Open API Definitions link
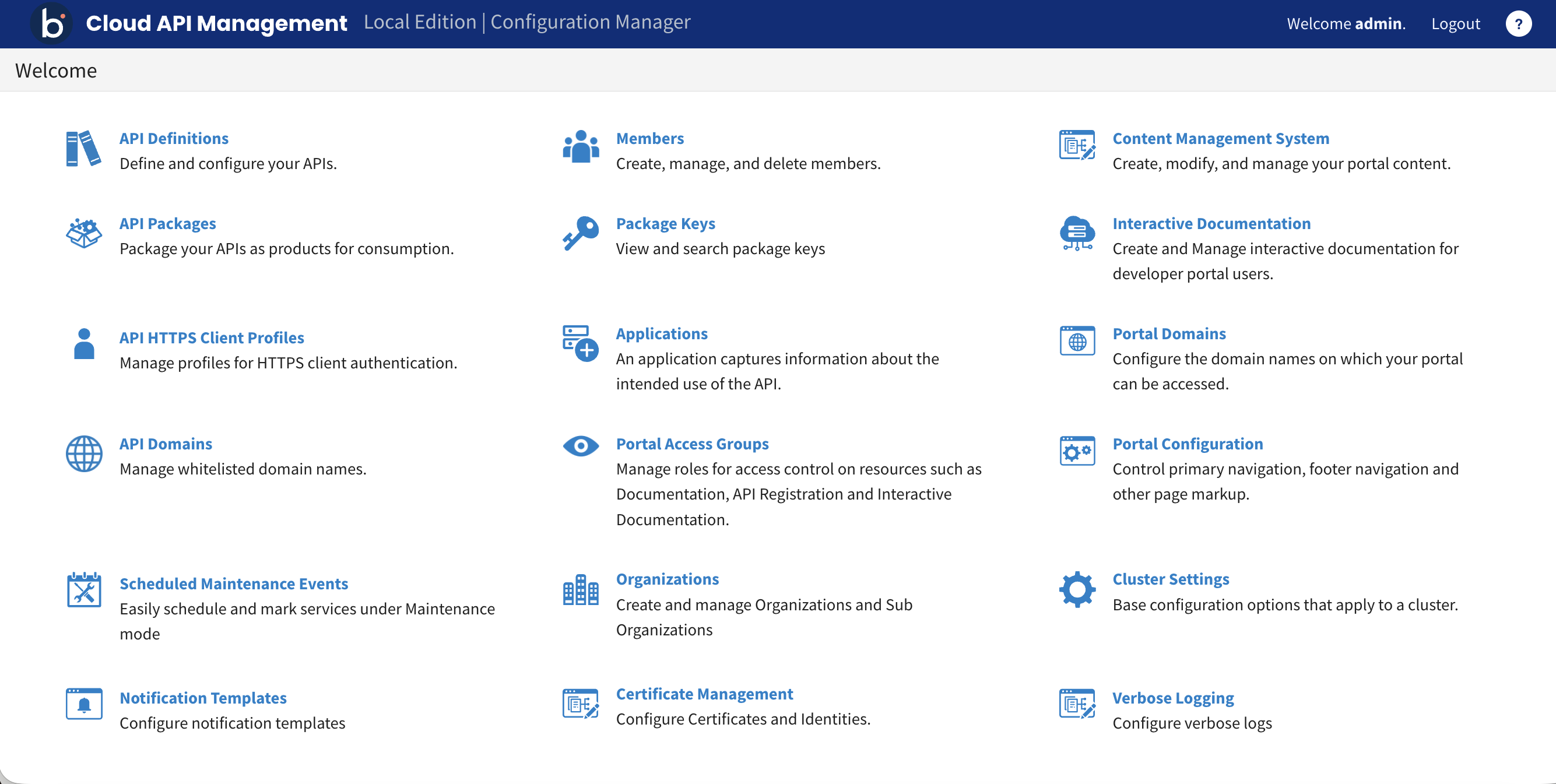This screenshot has width=1556, height=784. 174,138
